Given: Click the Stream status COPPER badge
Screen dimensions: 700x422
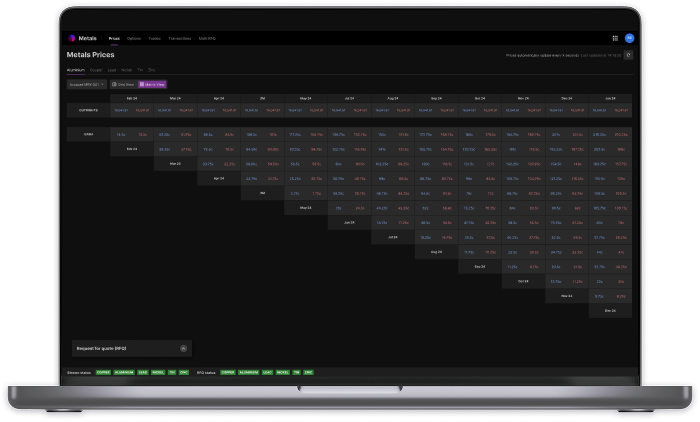Looking at the screenshot, I should [x=103, y=371].
